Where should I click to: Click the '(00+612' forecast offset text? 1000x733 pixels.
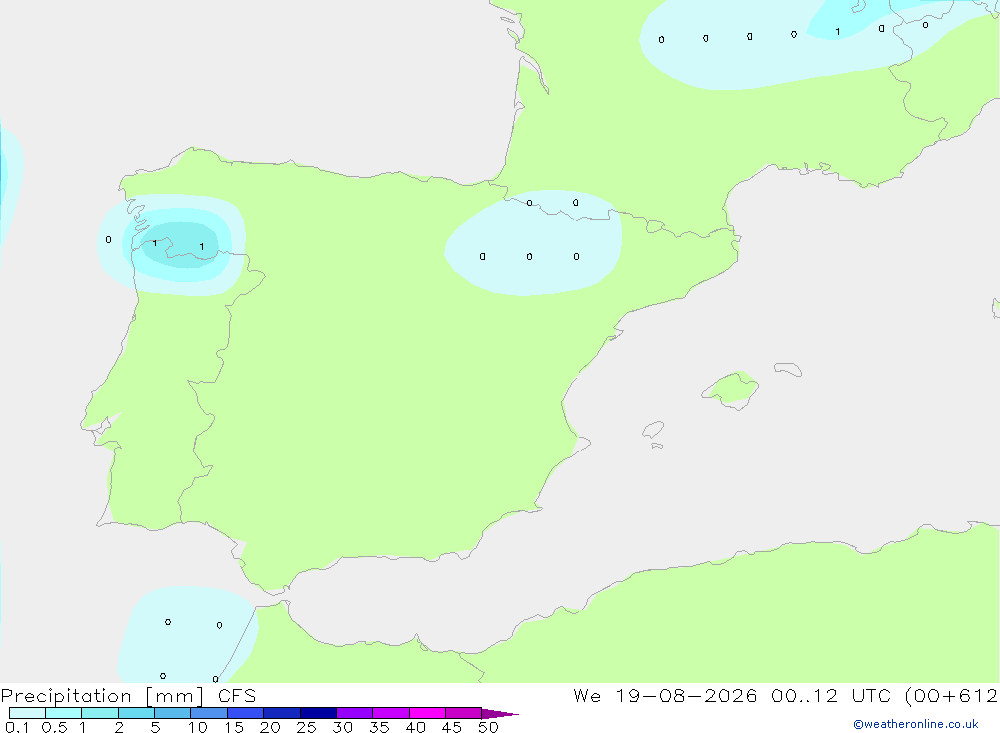951,696
